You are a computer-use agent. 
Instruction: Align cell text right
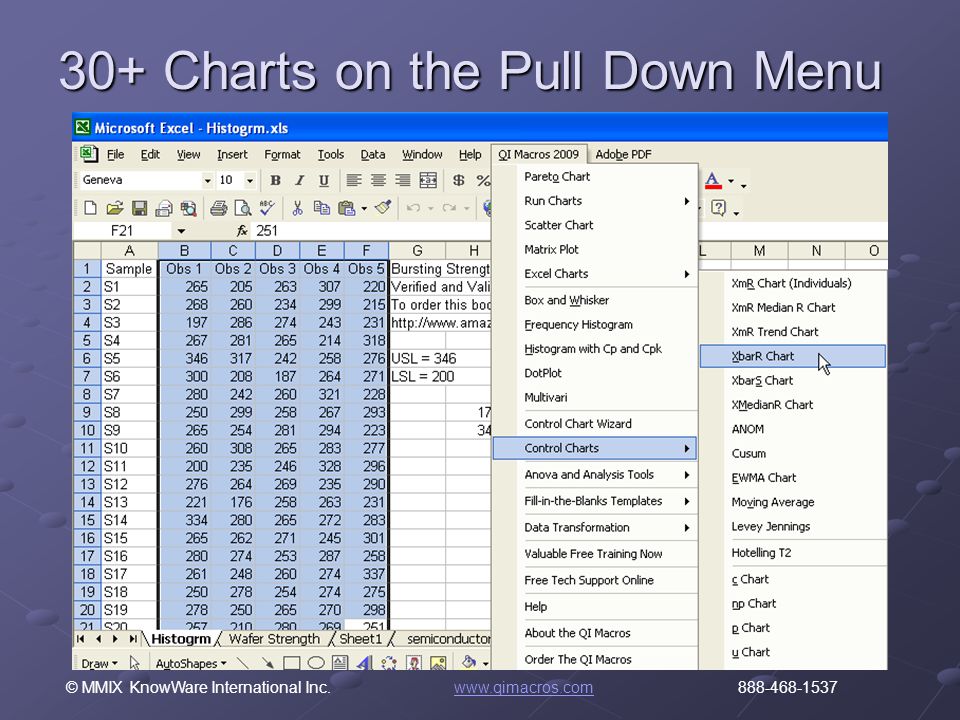pos(402,180)
